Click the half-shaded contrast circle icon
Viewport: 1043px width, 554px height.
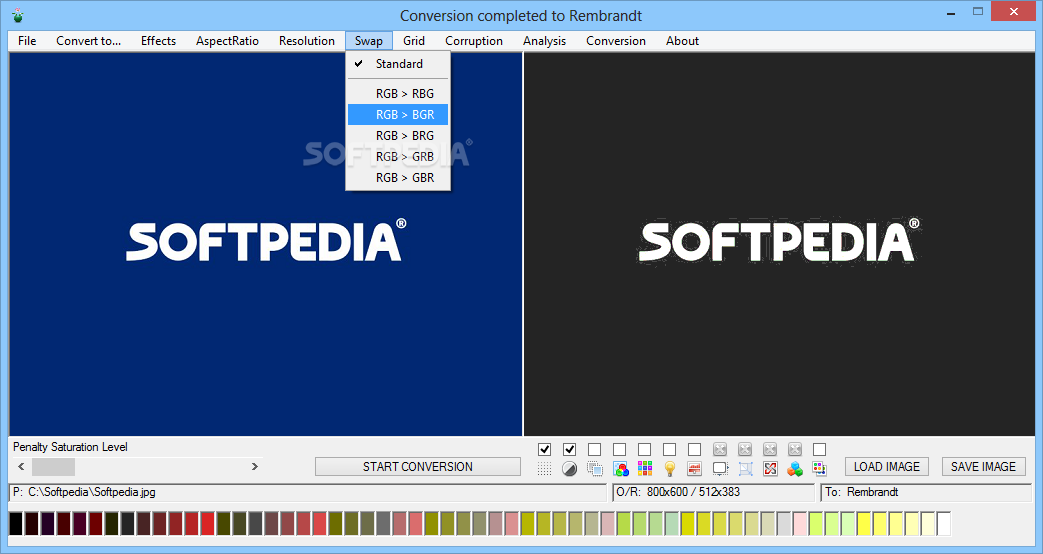[569, 469]
